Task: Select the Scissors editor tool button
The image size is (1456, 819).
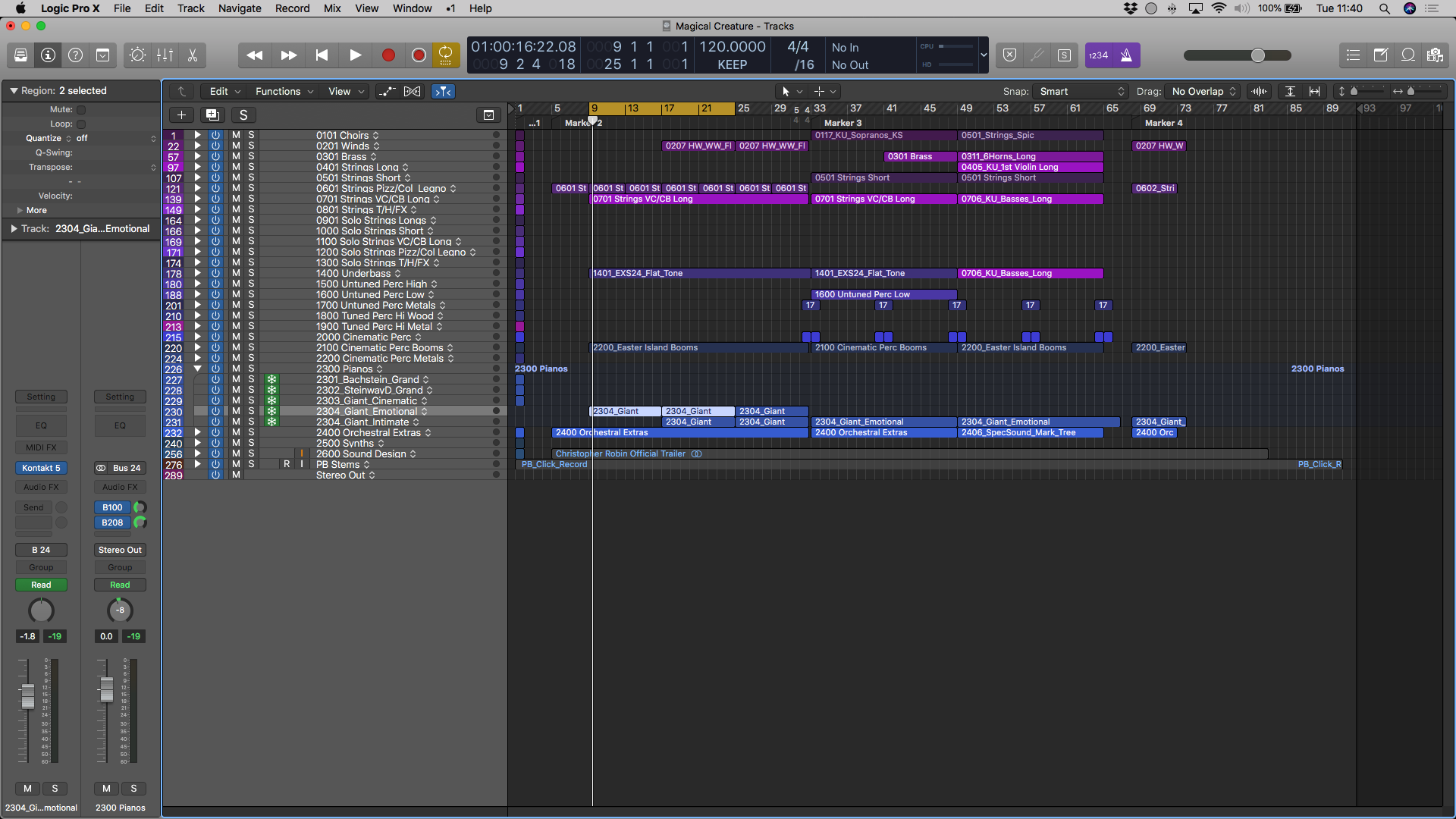Action: [x=193, y=55]
